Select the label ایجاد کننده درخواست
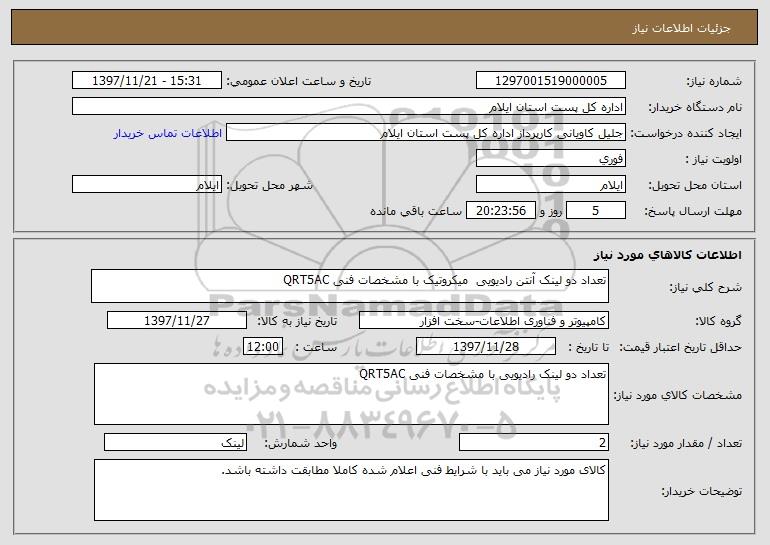The width and height of the screenshot is (770, 545). (x=686, y=134)
